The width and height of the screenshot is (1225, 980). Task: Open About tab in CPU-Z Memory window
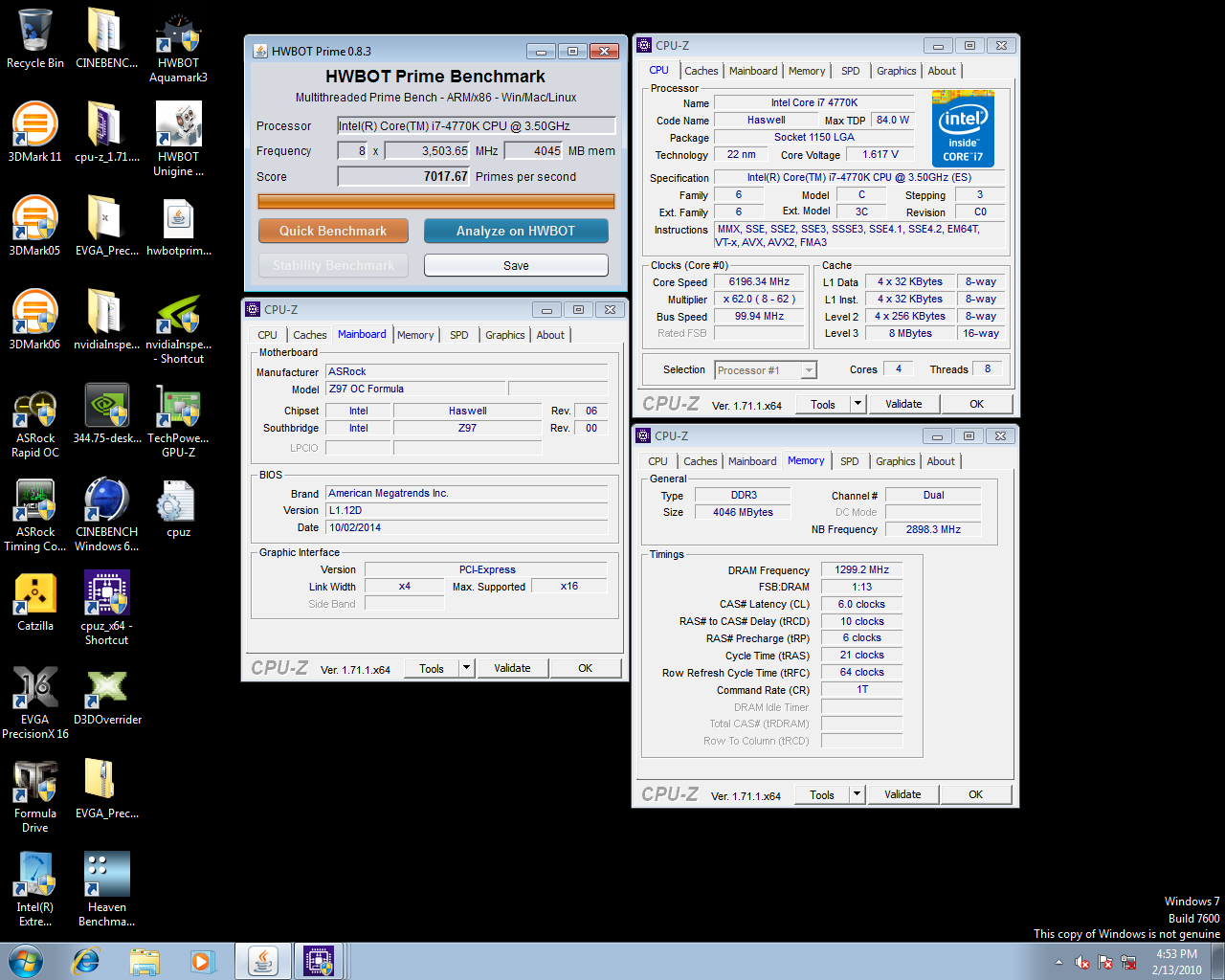[x=941, y=461]
